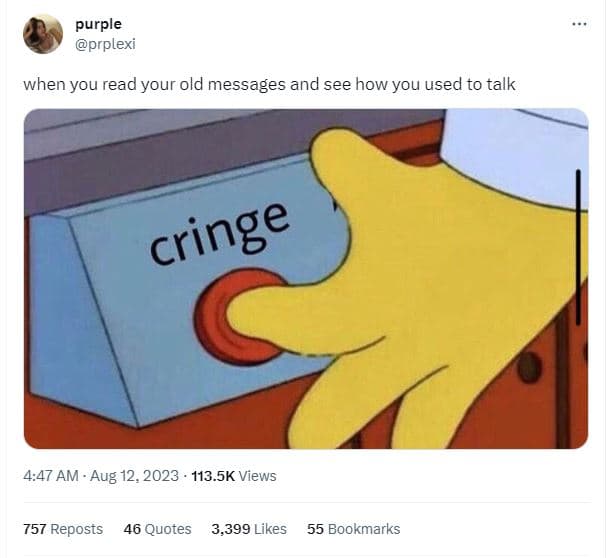Open the purple display name profile
Screen dimensions: 614x558
click(98, 24)
